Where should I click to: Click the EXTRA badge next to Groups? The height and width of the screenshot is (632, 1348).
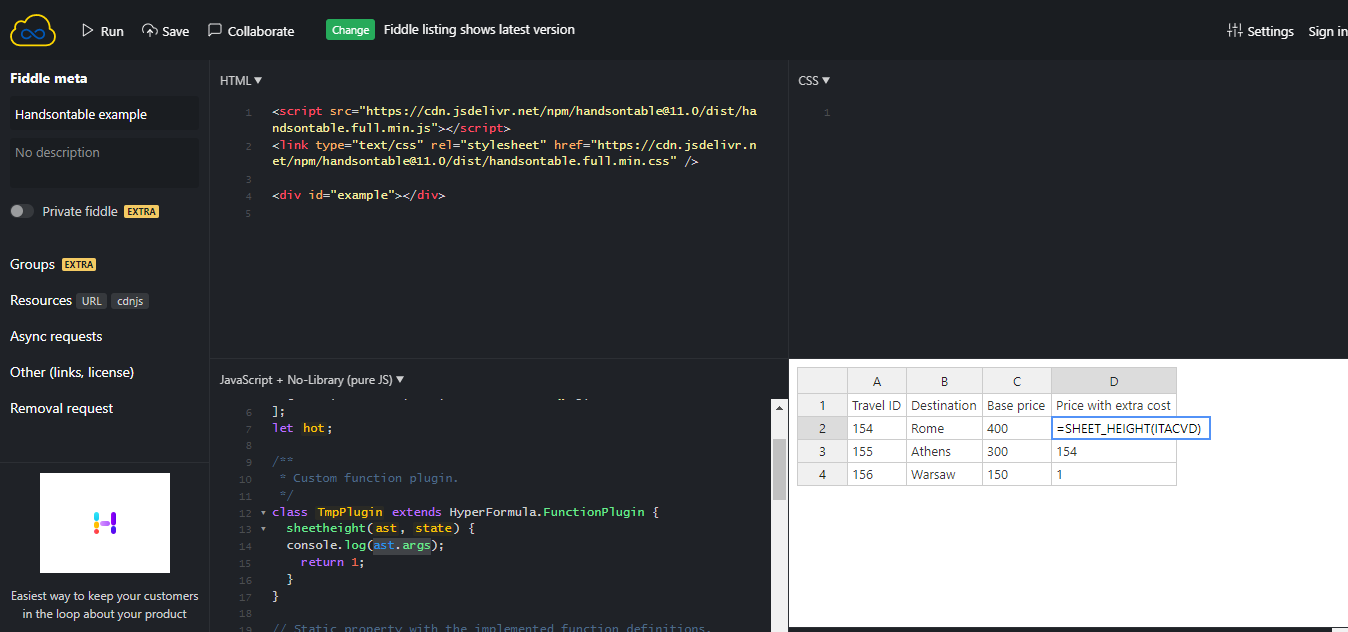pyautogui.click(x=79, y=265)
